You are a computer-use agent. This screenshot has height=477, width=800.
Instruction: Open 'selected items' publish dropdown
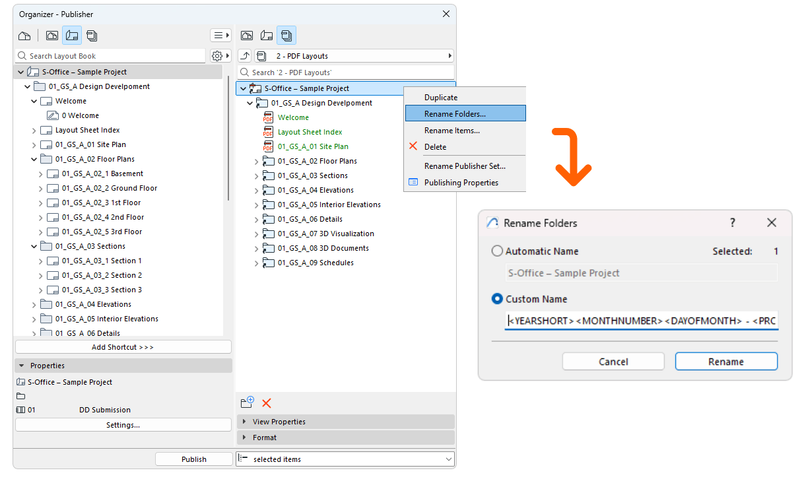[345, 459]
